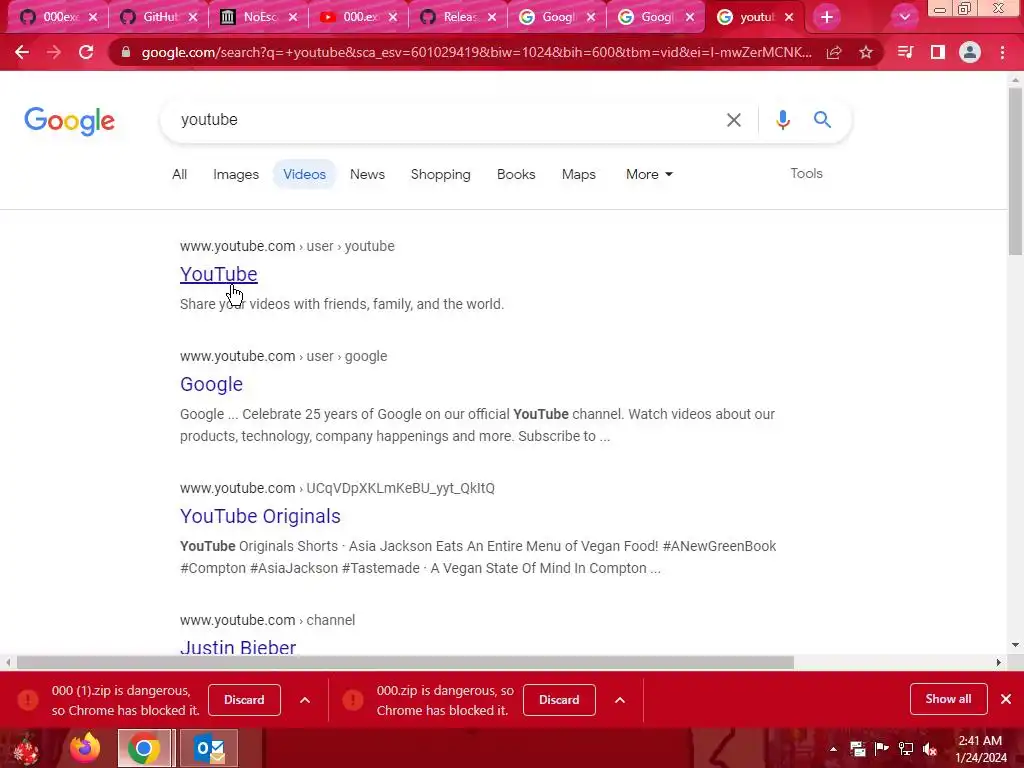Screen dimensions: 1024x768
Task: Click the 000 (1).zip warning icon
Action: pos(28,700)
